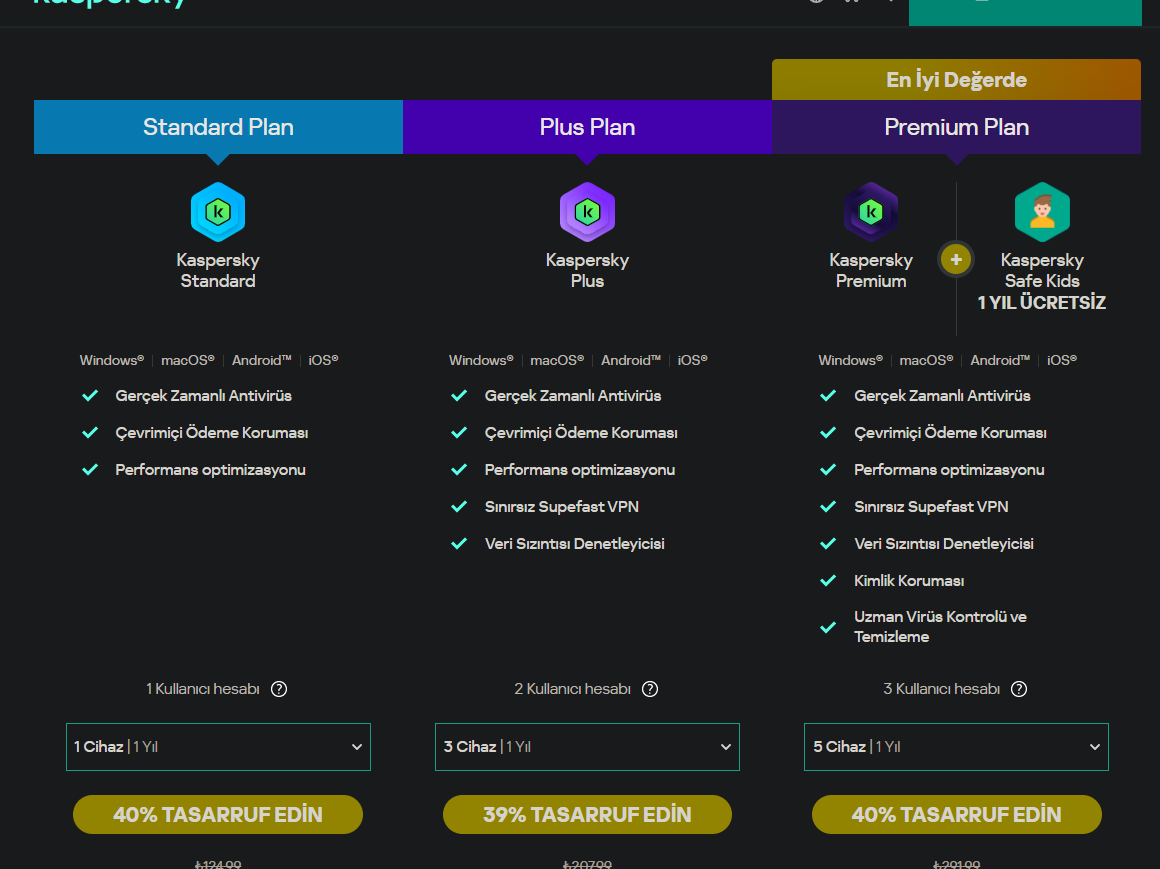Open help icon next to 3 Kullanıcı hesabı

(1019, 689)
